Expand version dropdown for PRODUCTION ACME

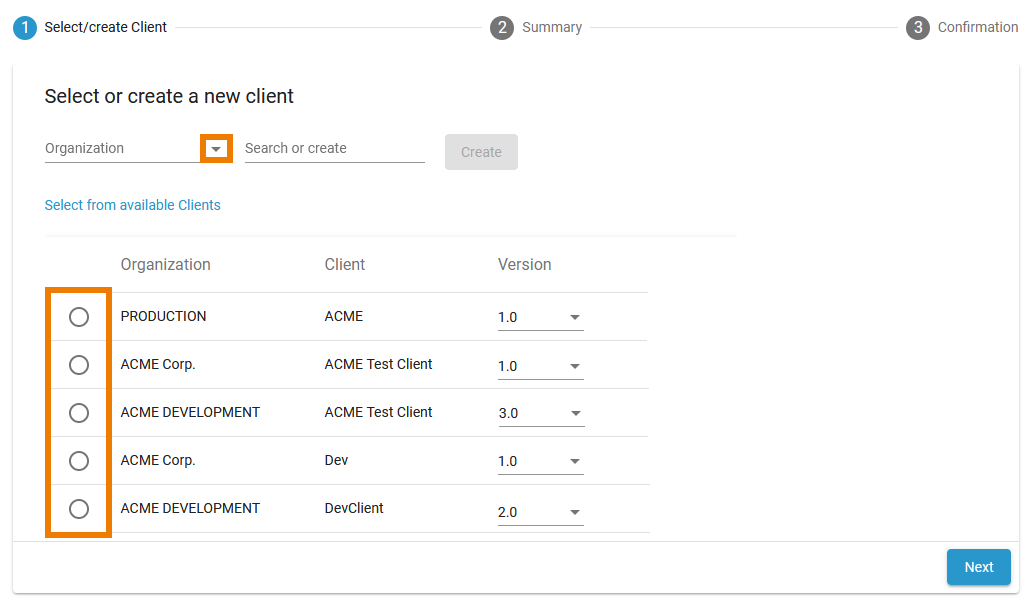[575, 318]
